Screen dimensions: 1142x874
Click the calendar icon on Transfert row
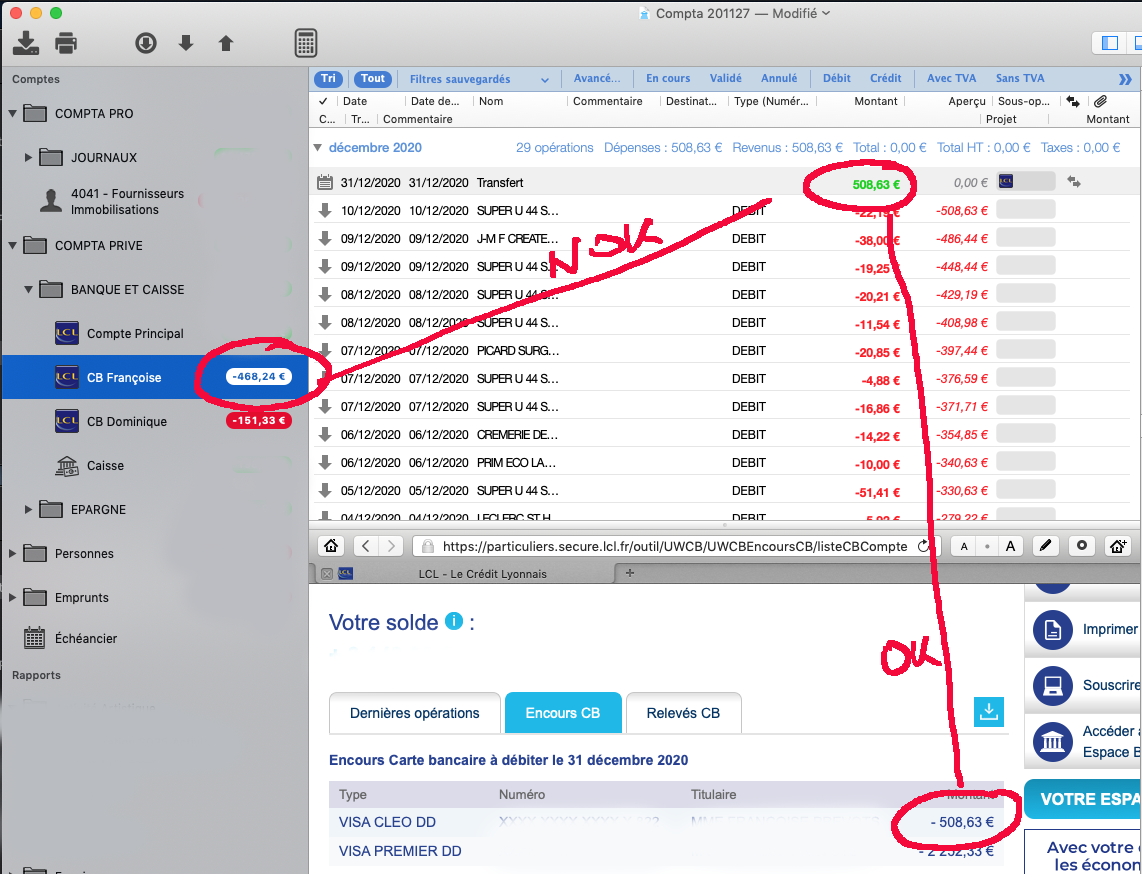[325, 183]
